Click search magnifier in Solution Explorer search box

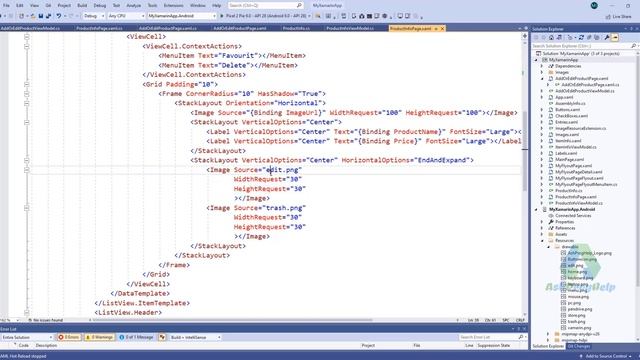[633, 46]
